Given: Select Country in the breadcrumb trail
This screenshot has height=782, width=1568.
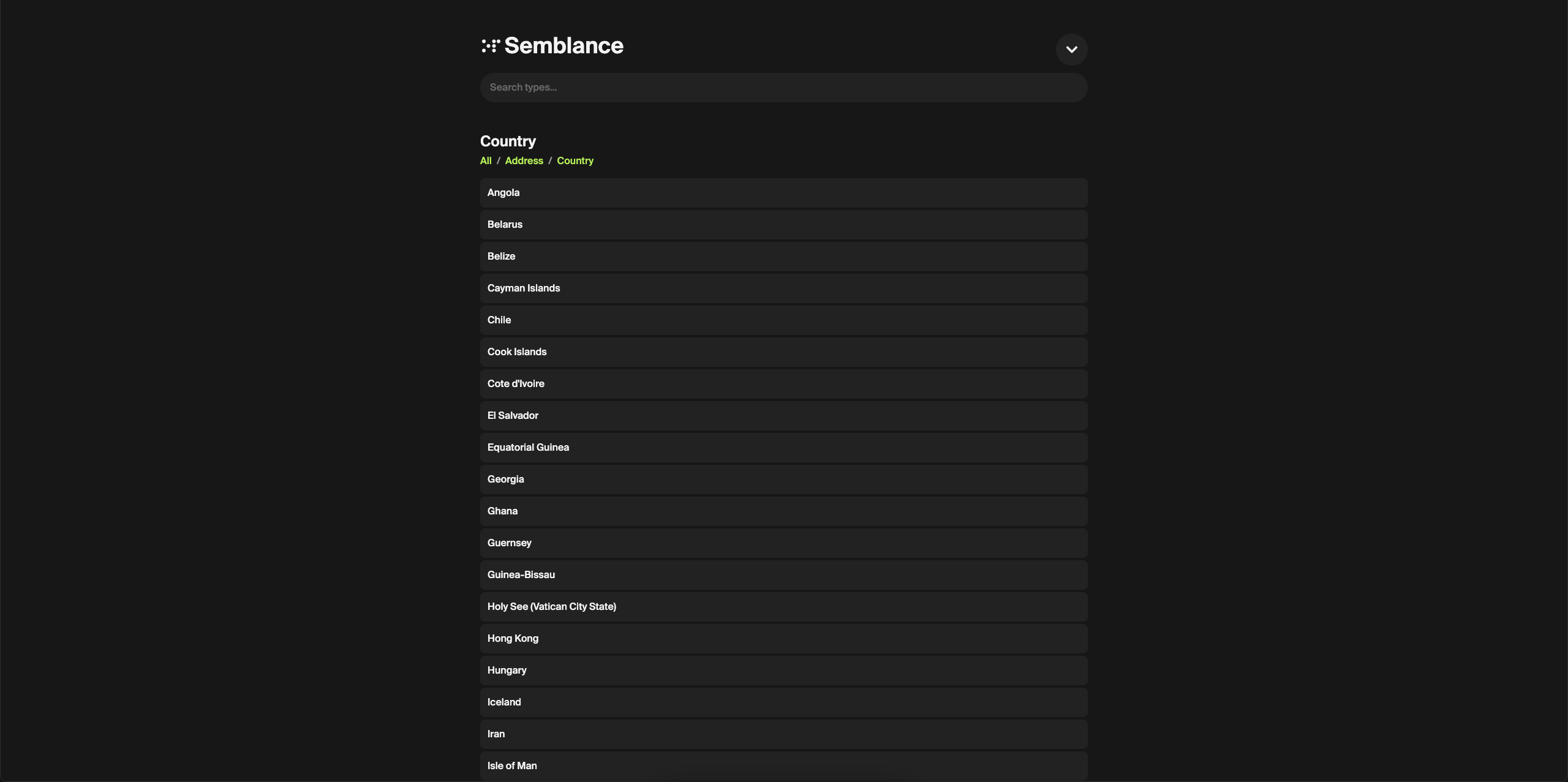Looking at the screenshot, I should [x=575, y=160].
